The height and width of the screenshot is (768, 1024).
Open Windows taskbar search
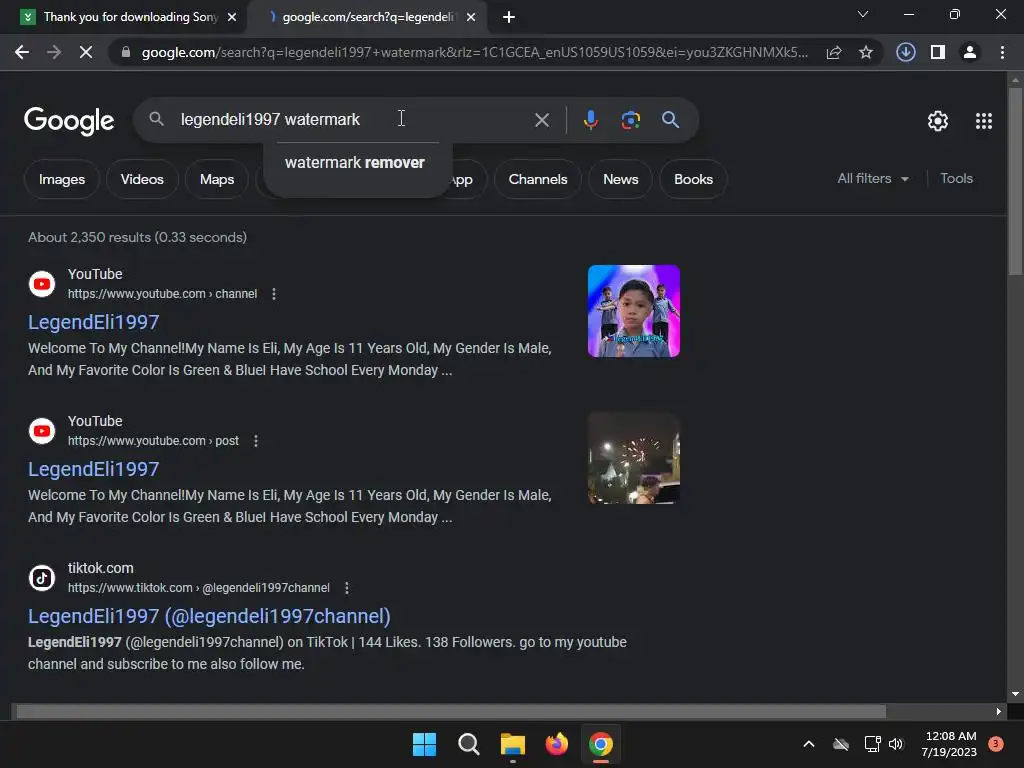tap(468, 744)
